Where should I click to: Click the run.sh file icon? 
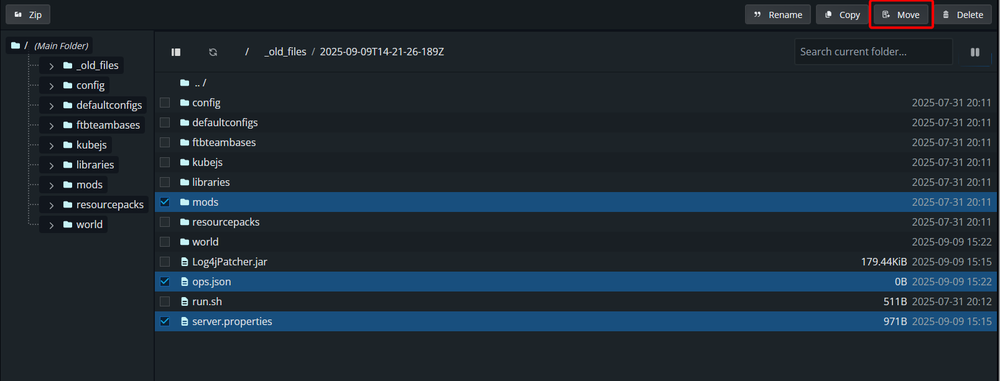pyautogui.click(x=185, y=302)
